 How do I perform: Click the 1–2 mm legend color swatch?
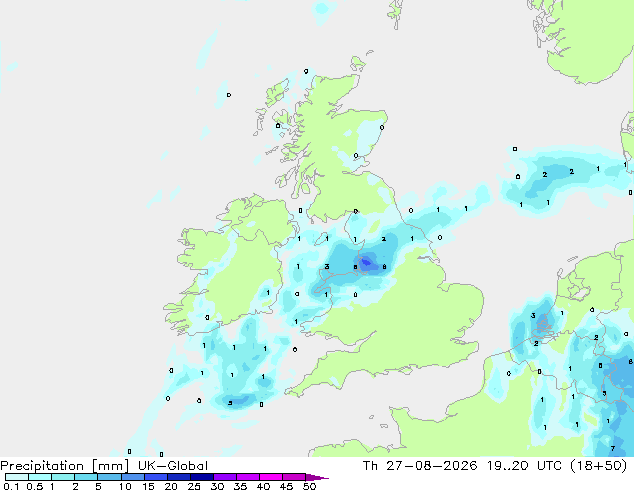point(63,477)
